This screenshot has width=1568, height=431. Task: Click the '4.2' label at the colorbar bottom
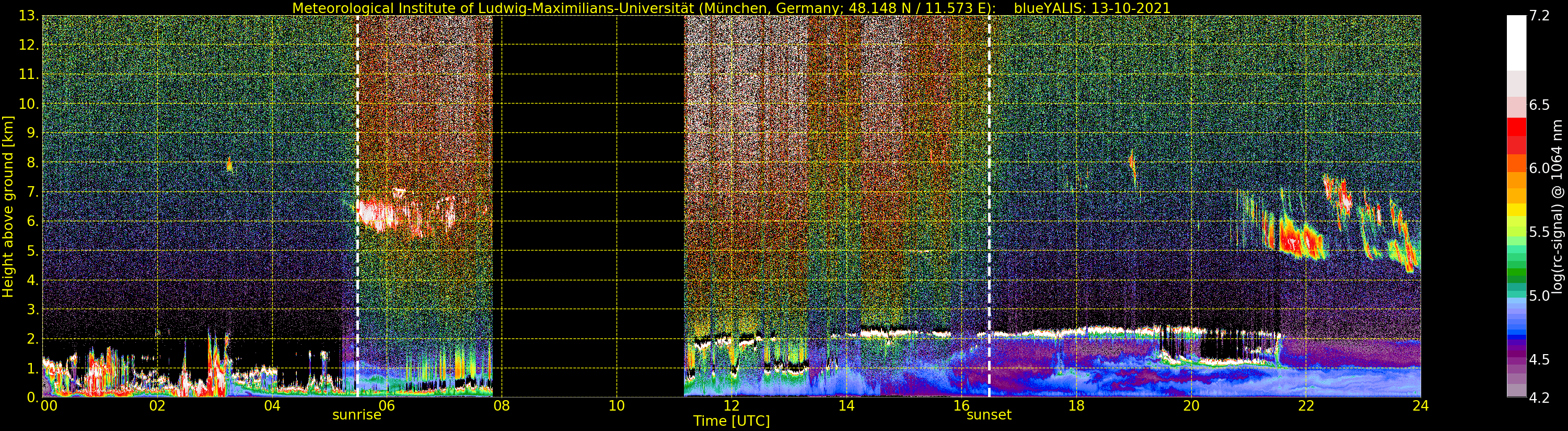point(1539,398)
